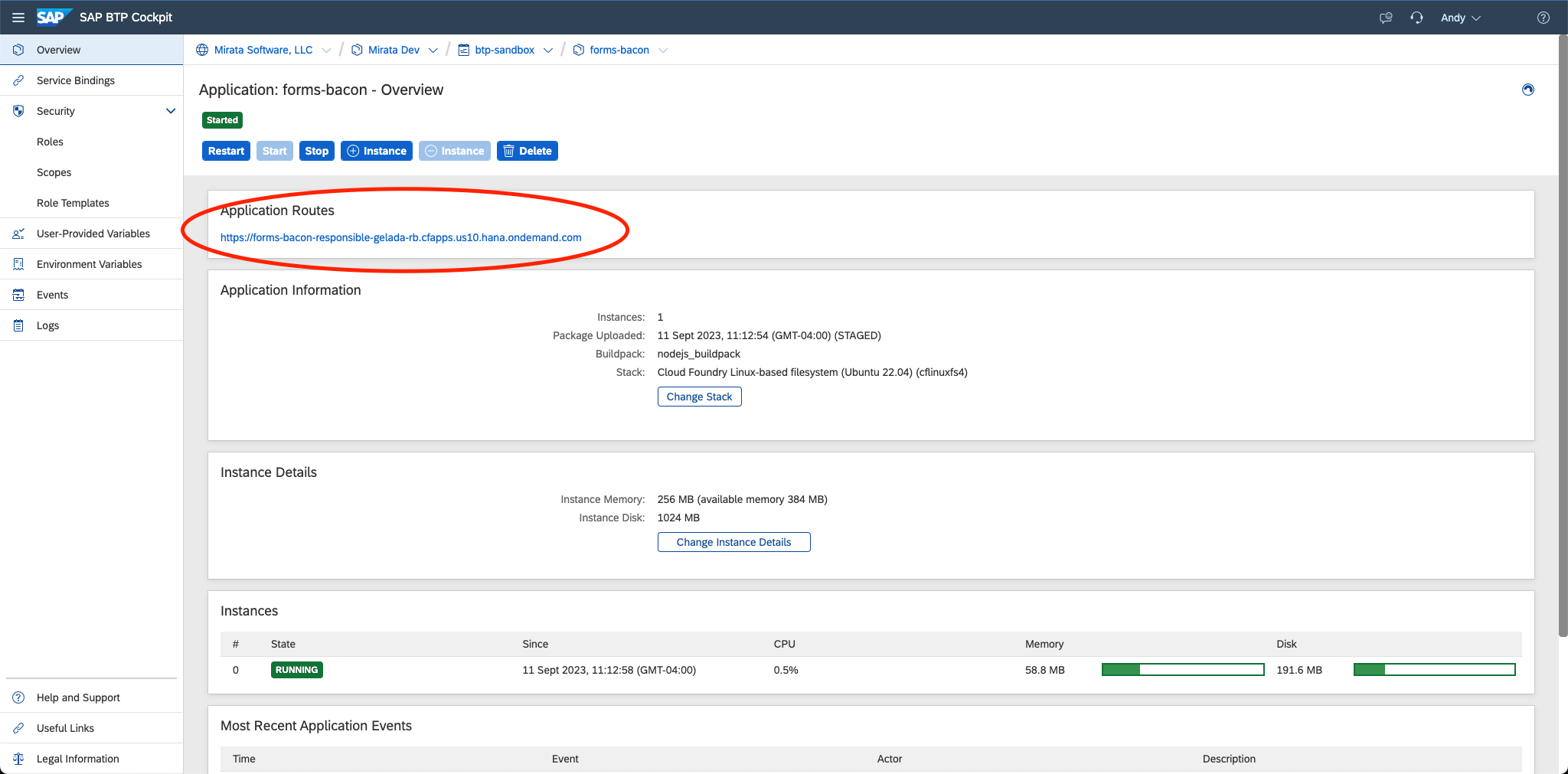Click the forms-bacon breadcrumb link
This screenshot has height=774, width=1568.
click(x=619, y=50)
